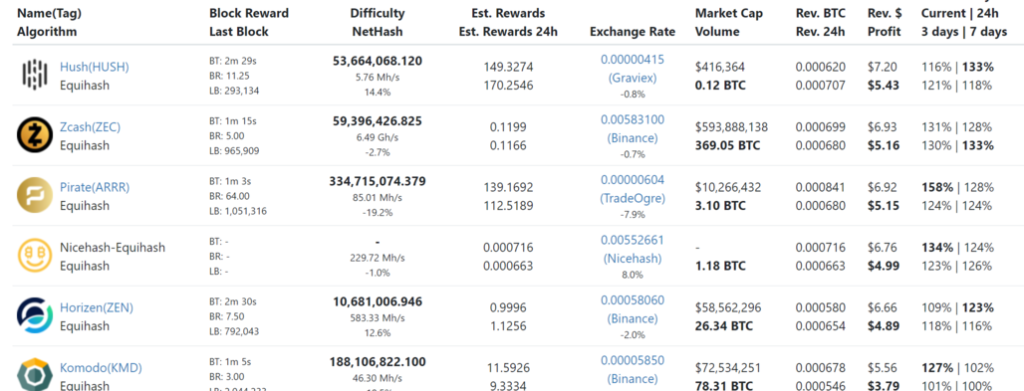This screenshot has width=1024, height=391.
Task: Open Horizen exchange rate 0.00058060 link
Action: (632, 300)
